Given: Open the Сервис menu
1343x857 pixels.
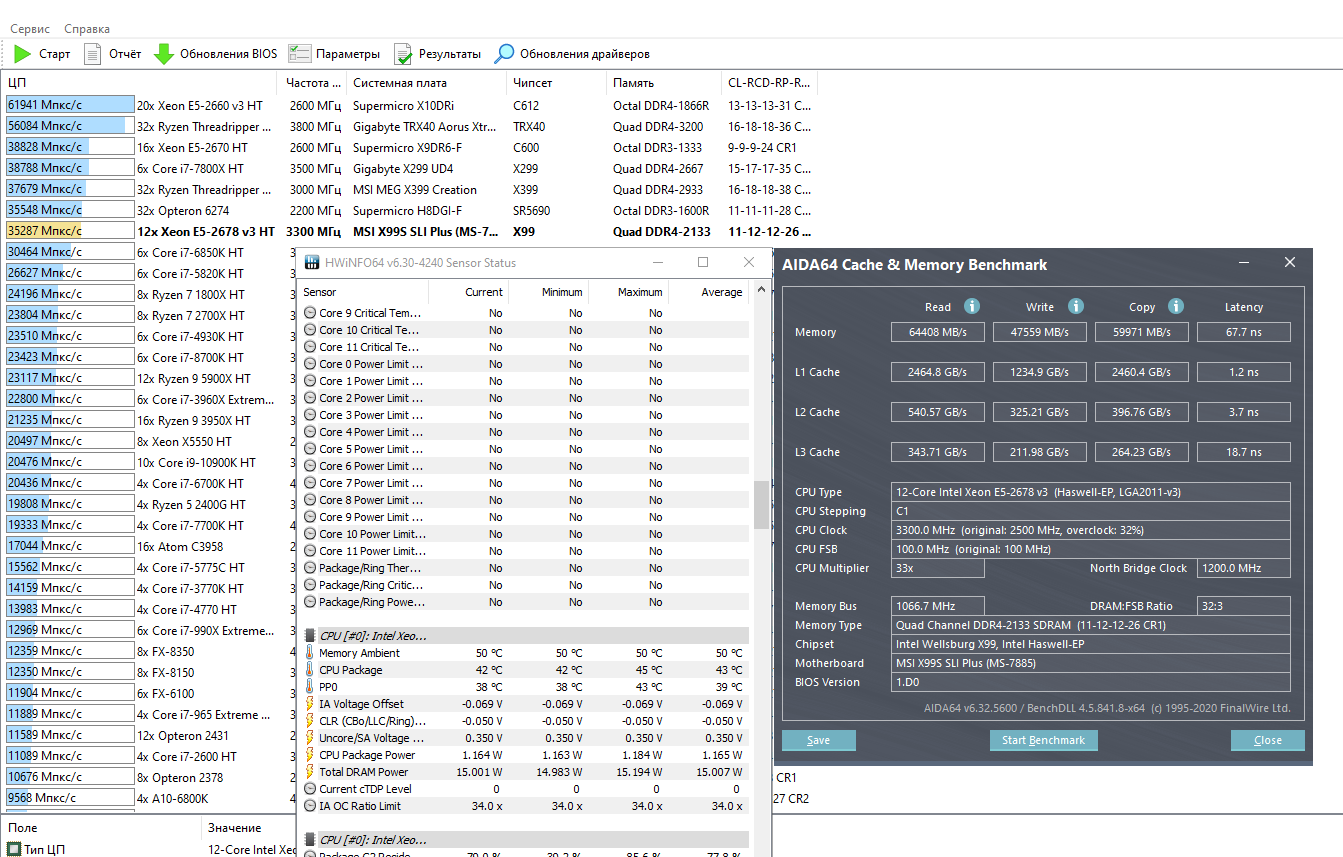Looking at the screenshot, I should point(30,29).
